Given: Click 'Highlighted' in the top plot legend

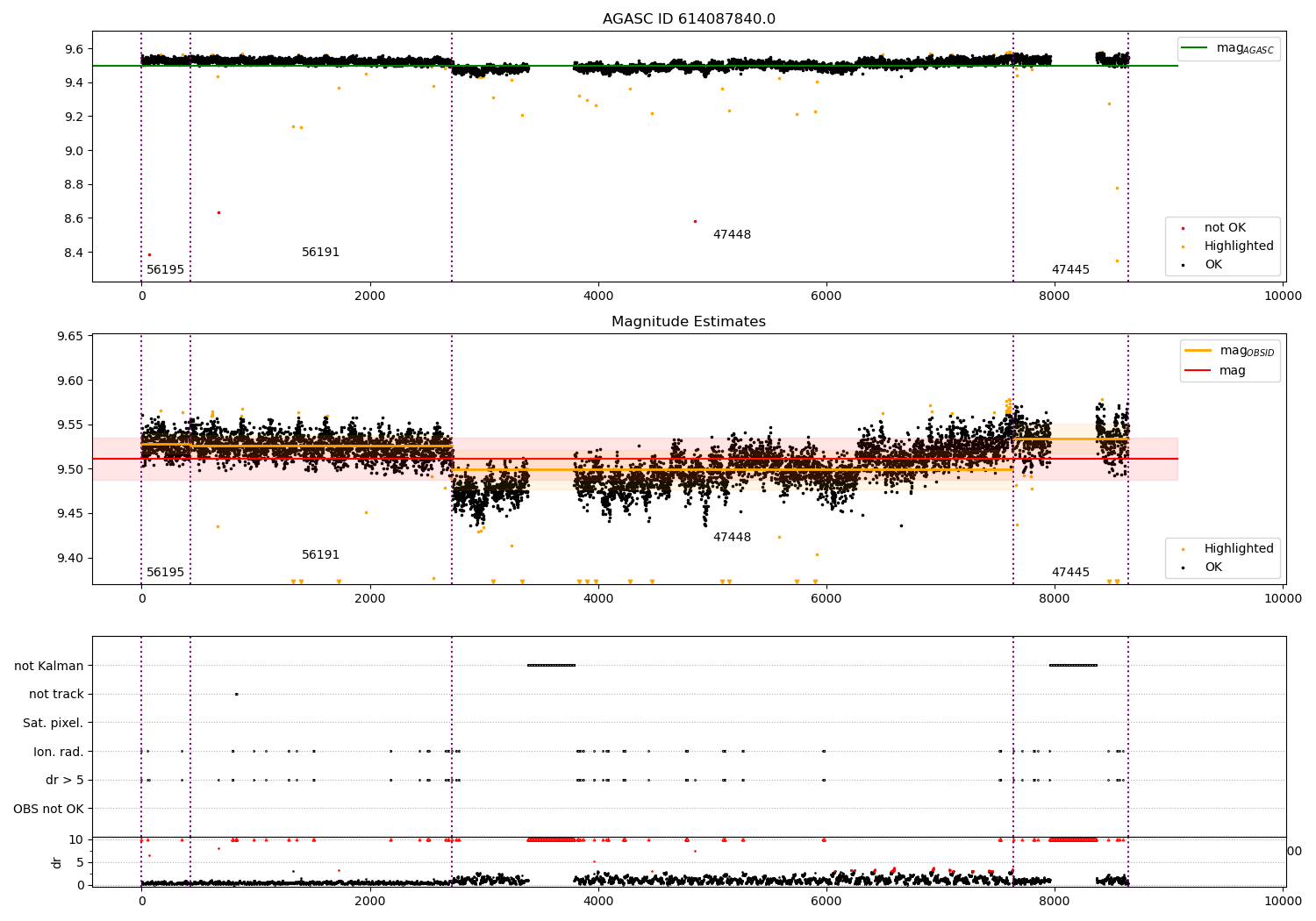Looking at the screenshot, I should coord(1239,246).
